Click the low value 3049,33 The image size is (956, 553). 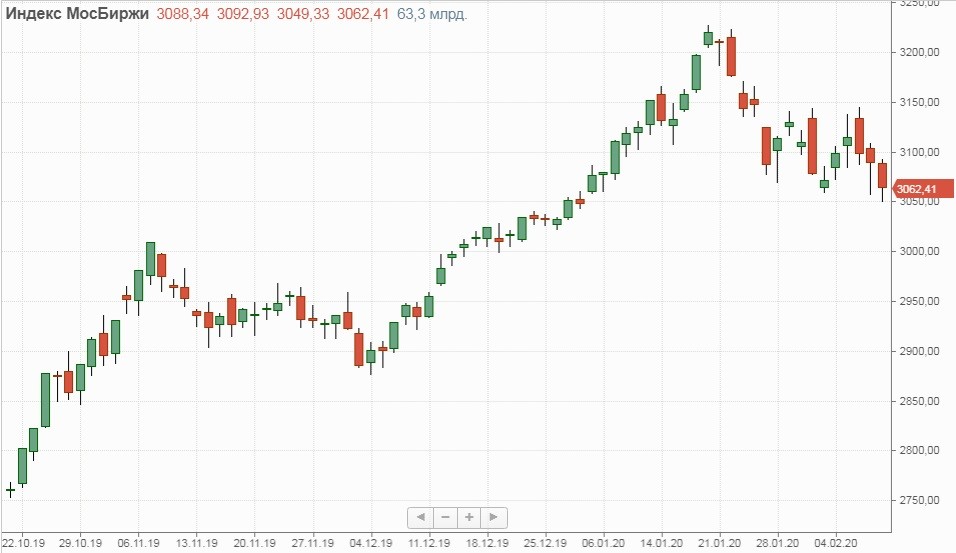click(303, 13)
